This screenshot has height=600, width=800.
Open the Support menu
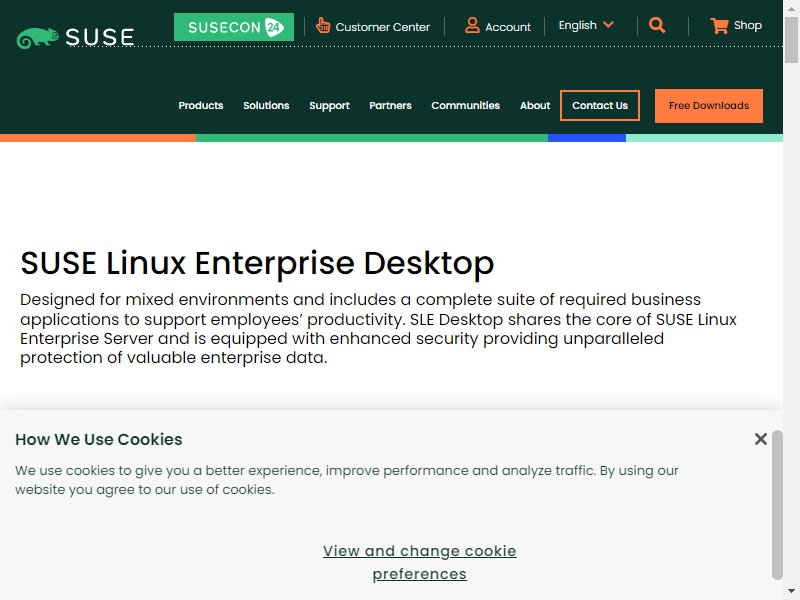click(x=329, y=106)
